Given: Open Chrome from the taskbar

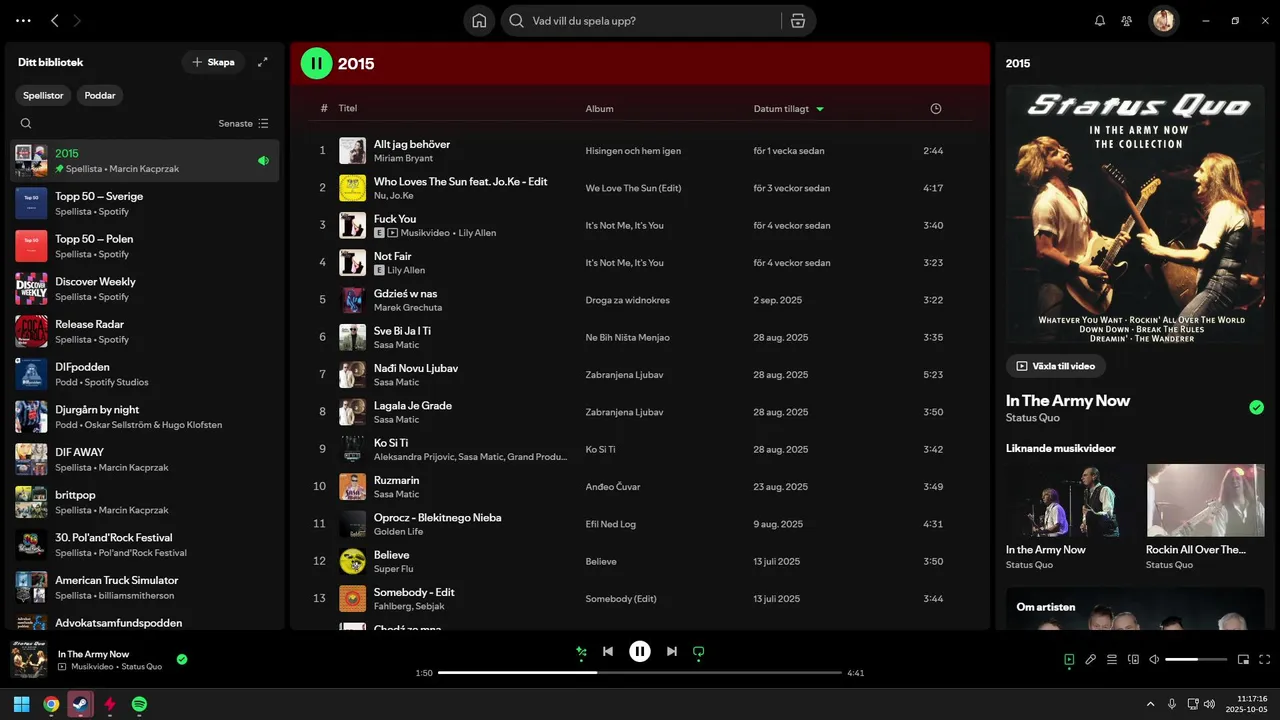Looking at the screenshot, I should coord(51,704).
